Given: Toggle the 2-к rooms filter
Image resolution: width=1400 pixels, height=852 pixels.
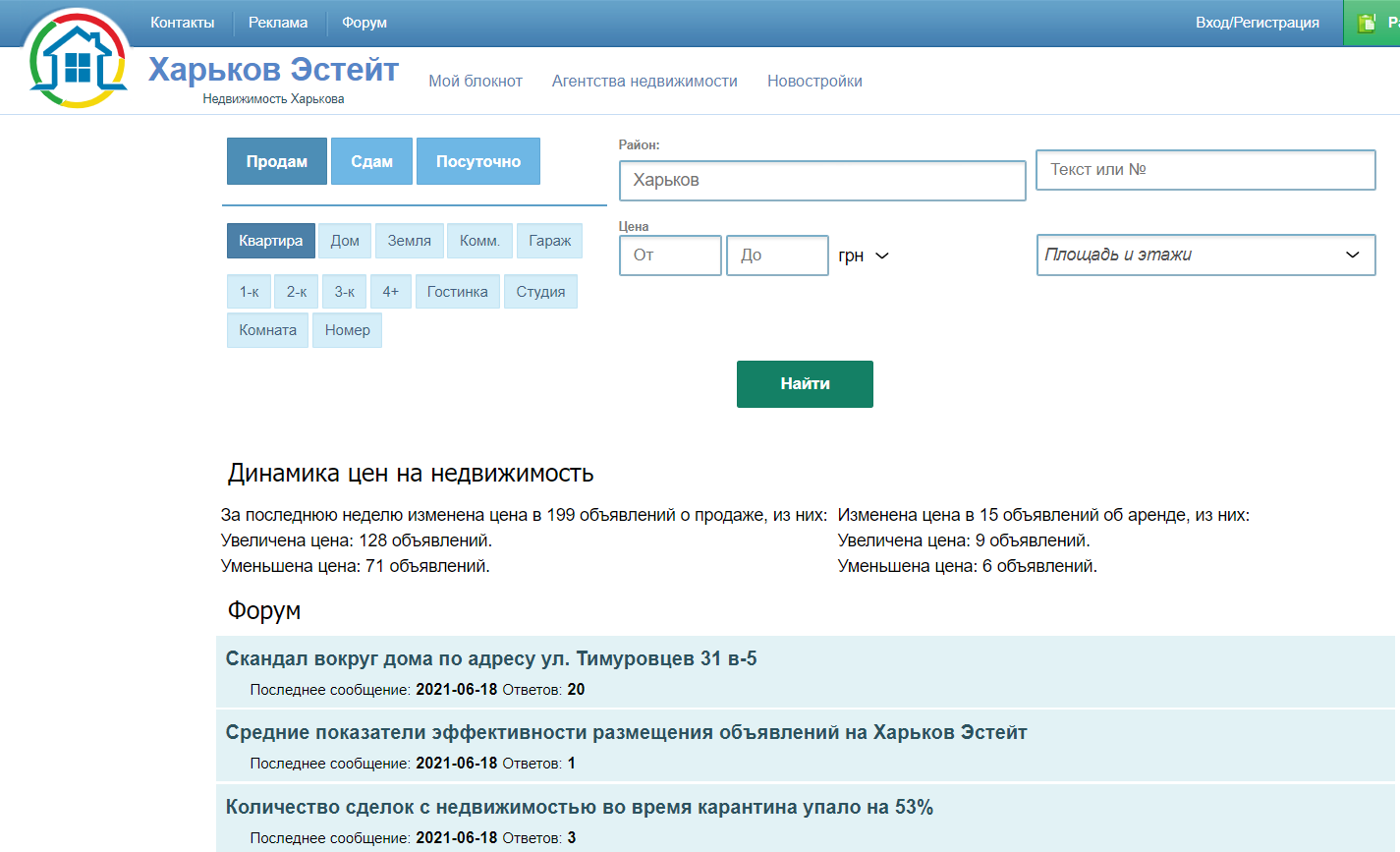Looking at the screenshot, I should (297, 292).
